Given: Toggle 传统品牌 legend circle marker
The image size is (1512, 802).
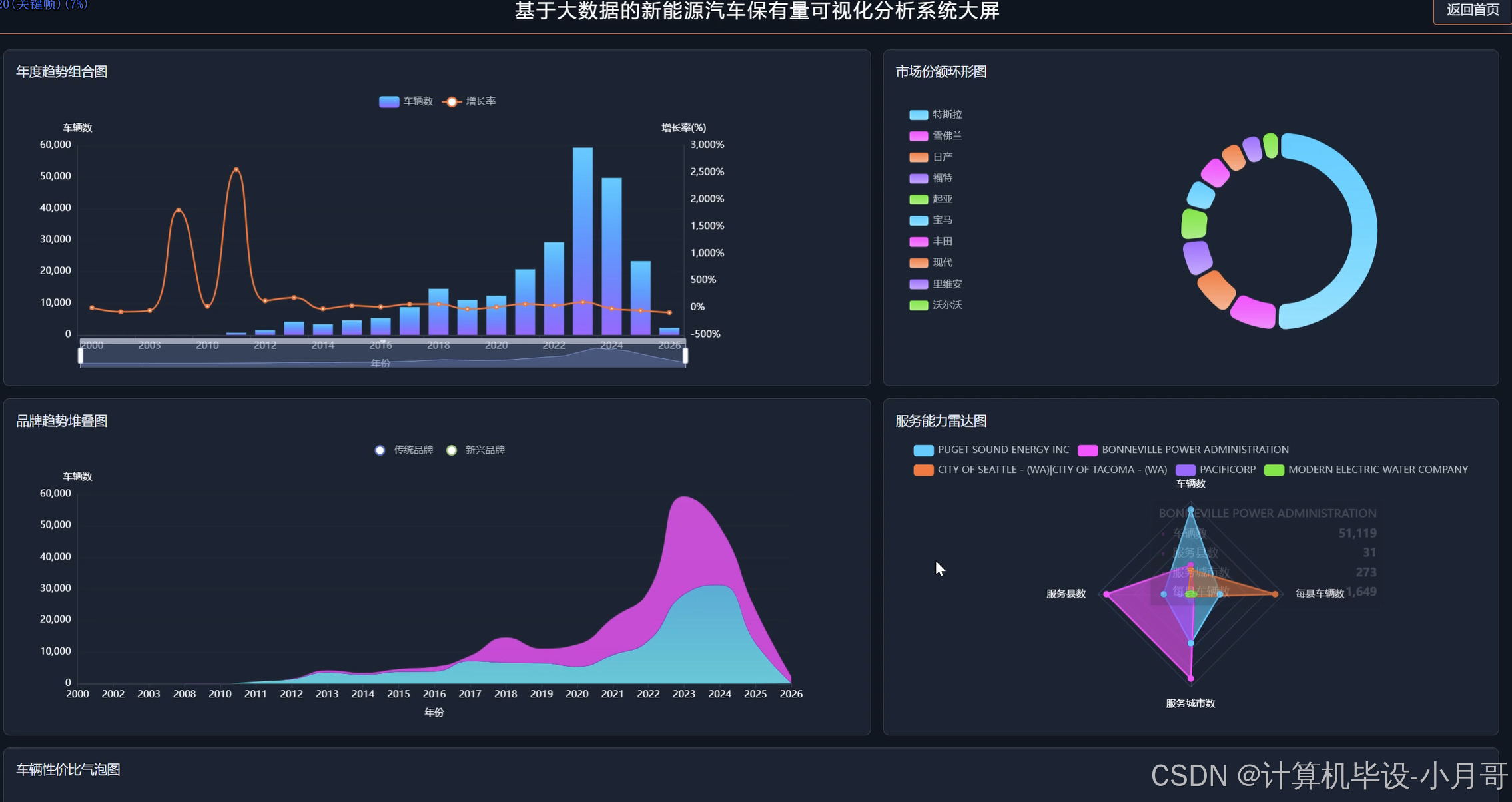Looking at the screenshot, I should click(x=380, y=450).
